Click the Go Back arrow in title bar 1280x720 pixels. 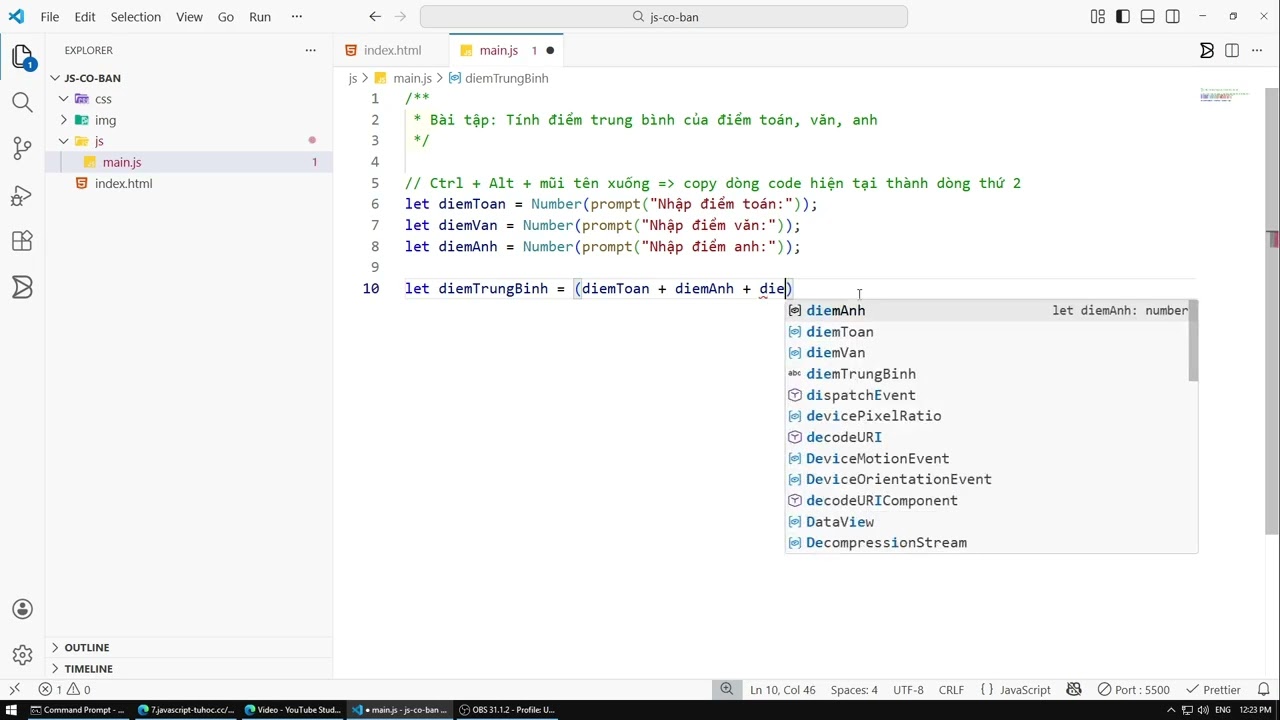click(x=375, y=16)
